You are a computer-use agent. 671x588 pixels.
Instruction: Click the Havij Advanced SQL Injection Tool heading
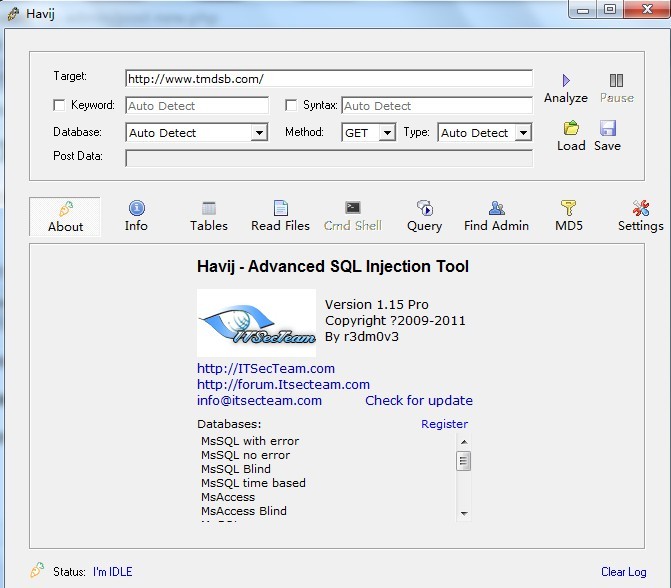click(333, 266)
